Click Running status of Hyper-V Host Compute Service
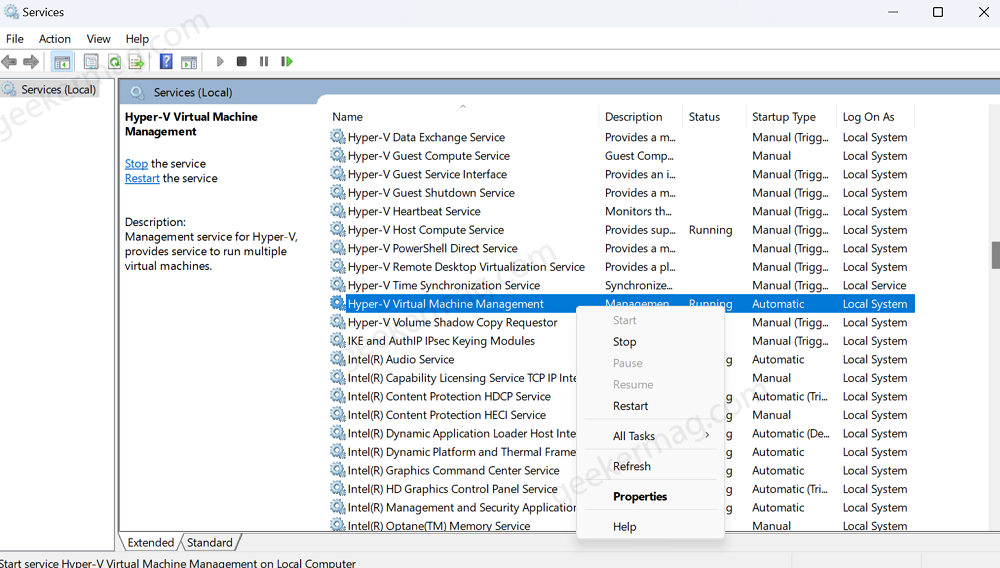The height and width of the screenshot is (568, 1000). tap(710, 229)
